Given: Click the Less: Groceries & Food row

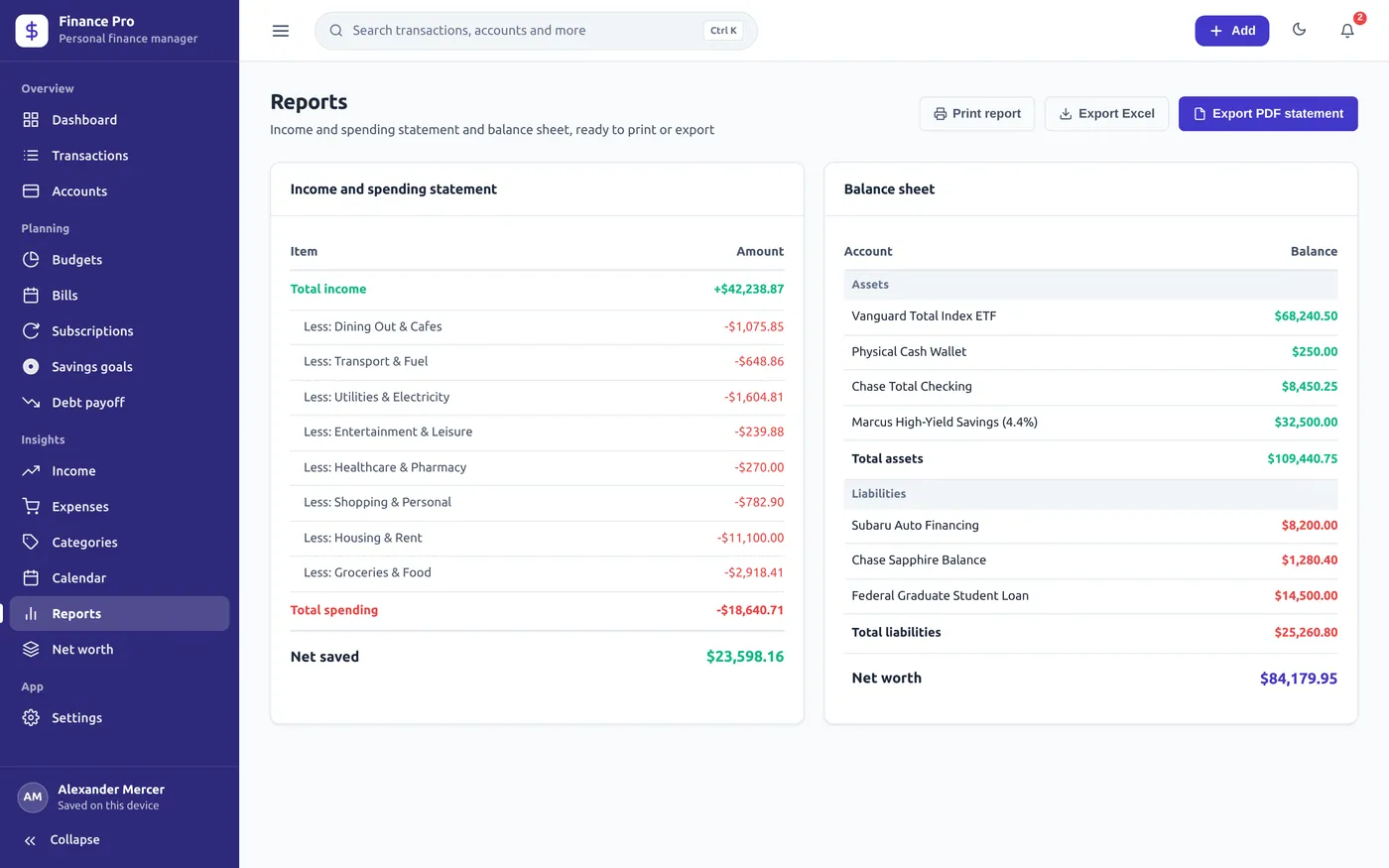Looking at the screenshot, I should point(537,573).
